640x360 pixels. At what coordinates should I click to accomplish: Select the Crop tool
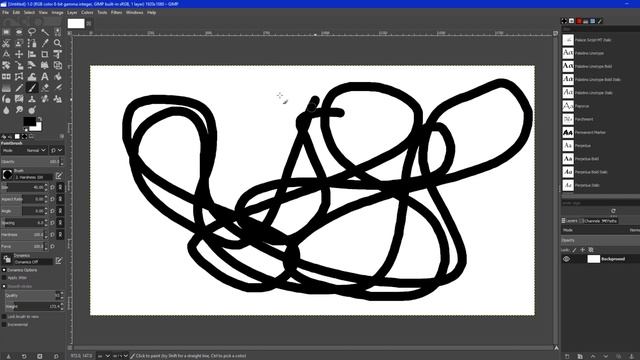click(x=45, y=54)
